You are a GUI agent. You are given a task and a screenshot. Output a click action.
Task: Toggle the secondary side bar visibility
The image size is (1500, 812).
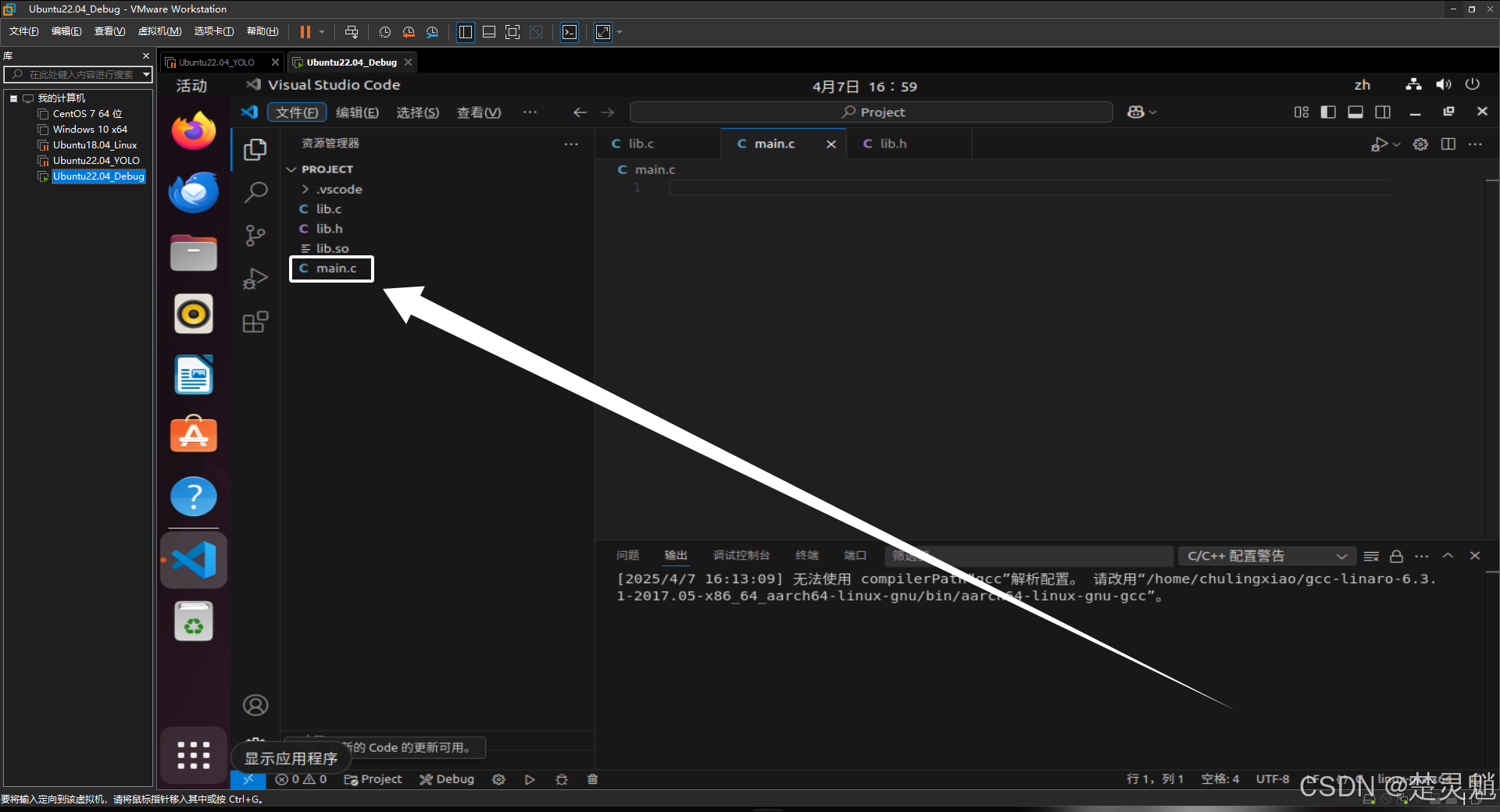1383,112
